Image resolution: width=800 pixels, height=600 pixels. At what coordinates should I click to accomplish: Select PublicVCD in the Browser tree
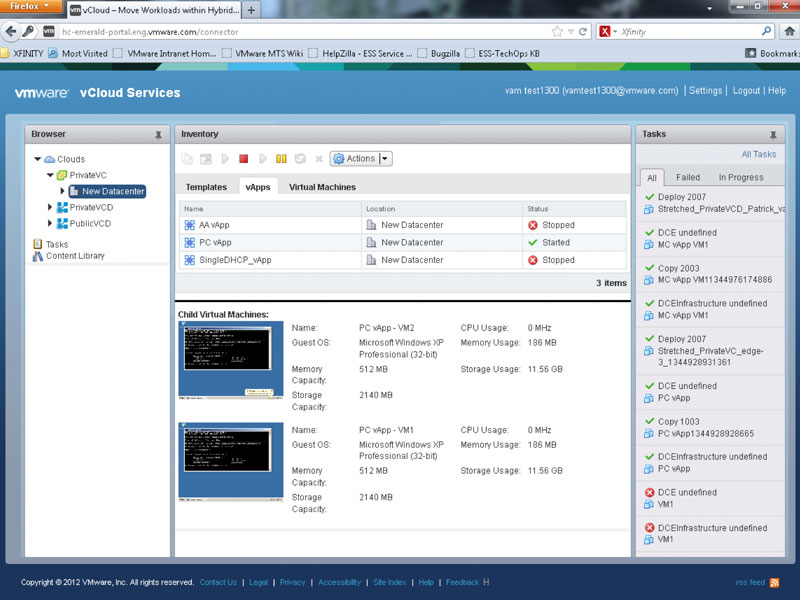tap(90, 223)
